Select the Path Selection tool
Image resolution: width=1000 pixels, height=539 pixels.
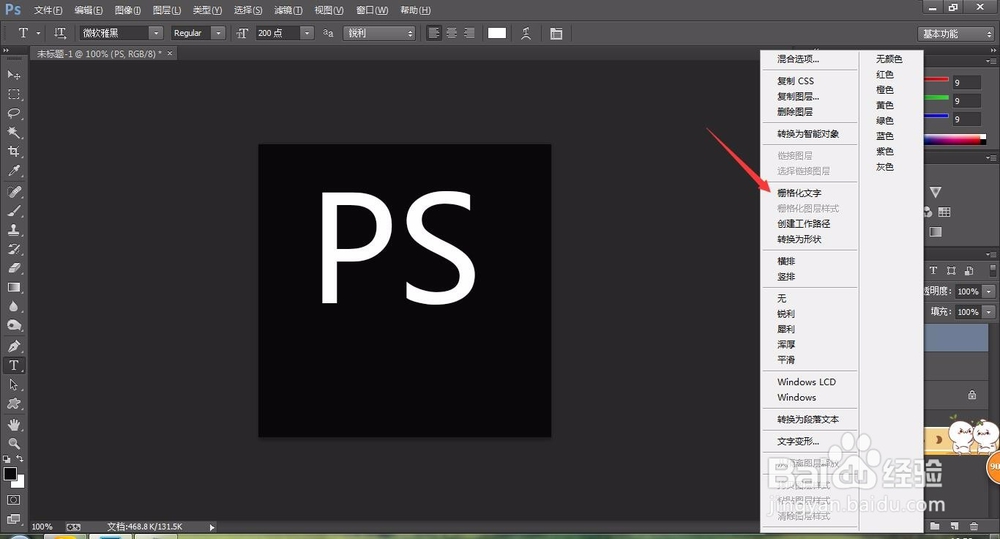coord(13,385)
